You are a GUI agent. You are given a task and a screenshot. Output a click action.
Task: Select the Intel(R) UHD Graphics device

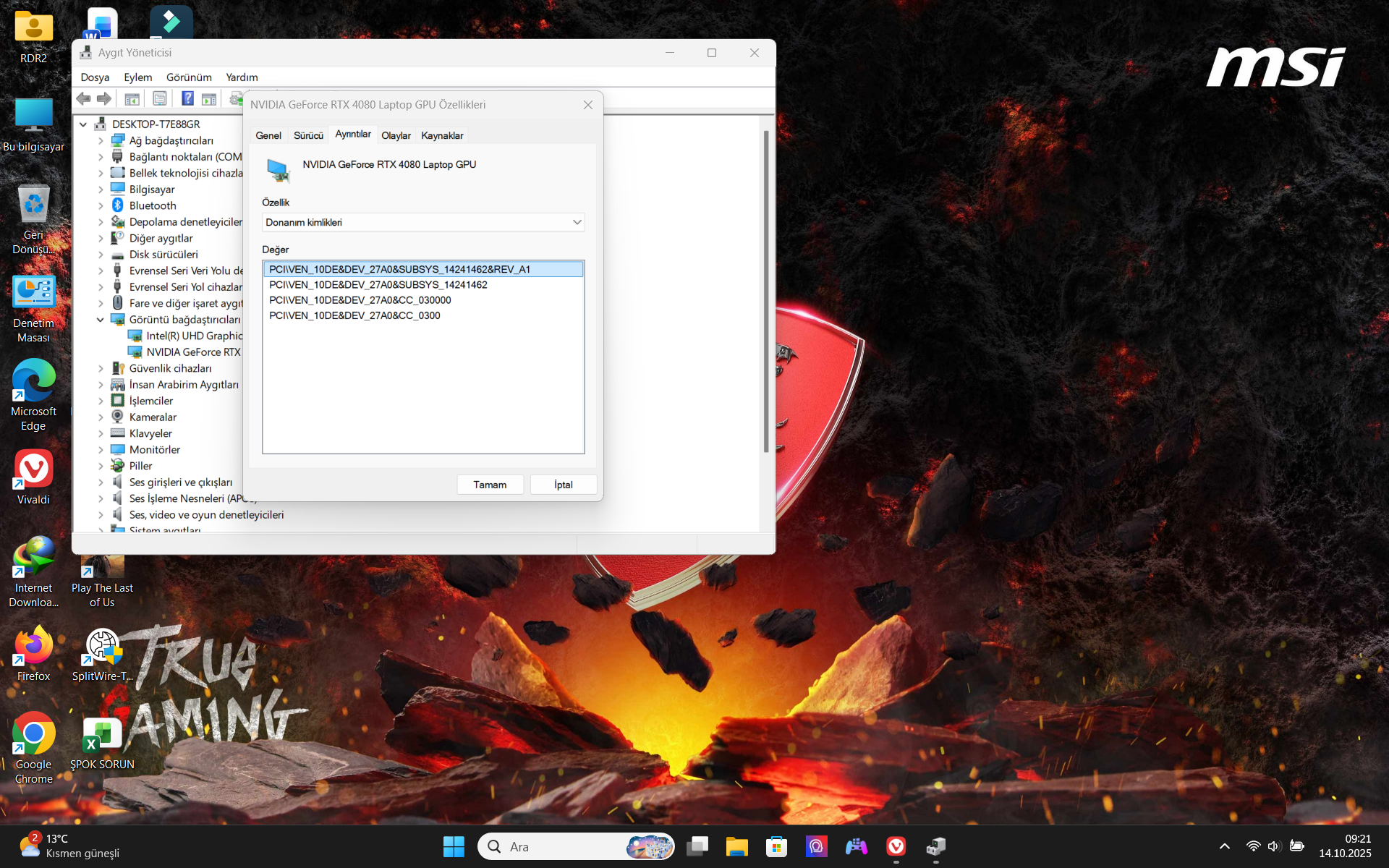click(x=186, y=336)
